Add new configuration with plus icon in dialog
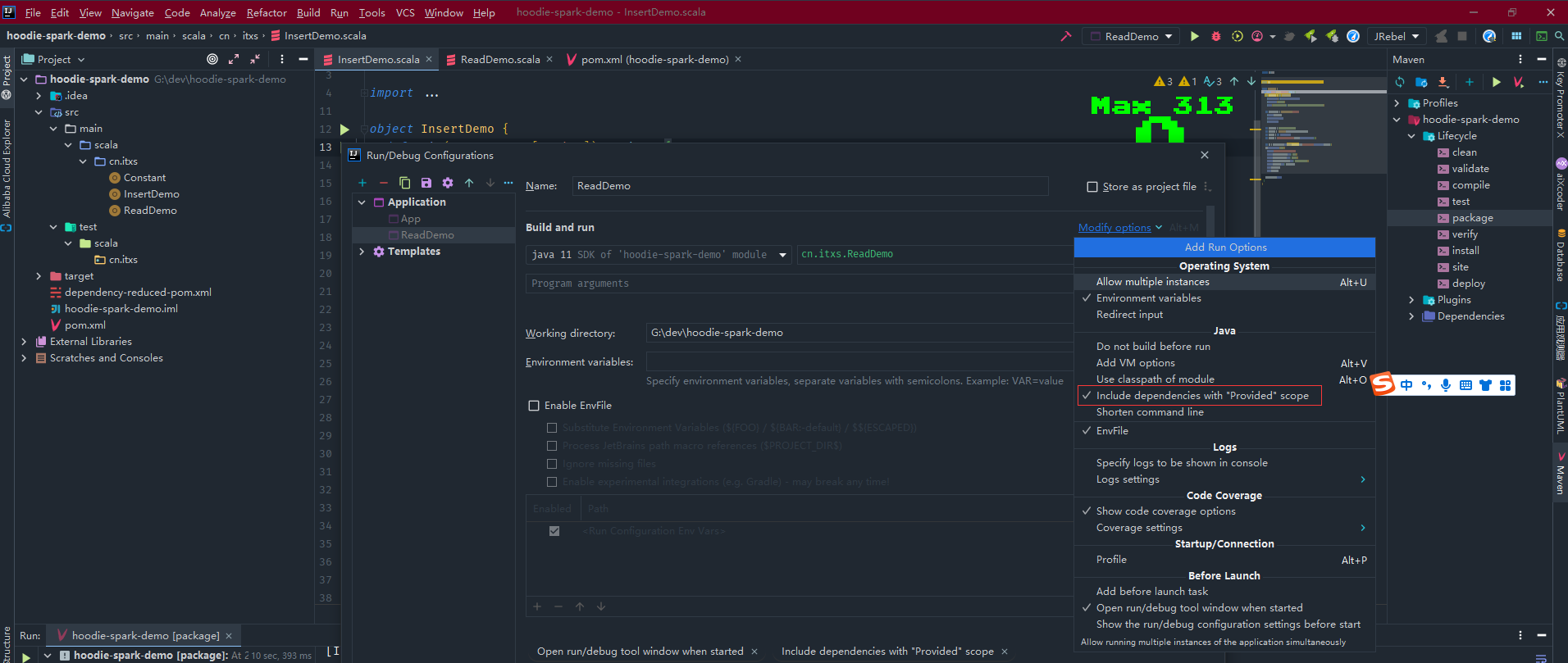Screen dimensions: 1568x663 pos(362,183)
